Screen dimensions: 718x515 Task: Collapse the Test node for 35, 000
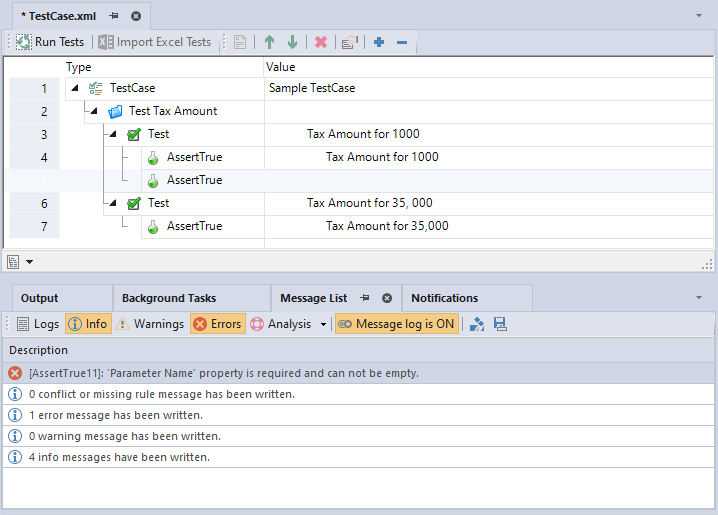[113, 202]
